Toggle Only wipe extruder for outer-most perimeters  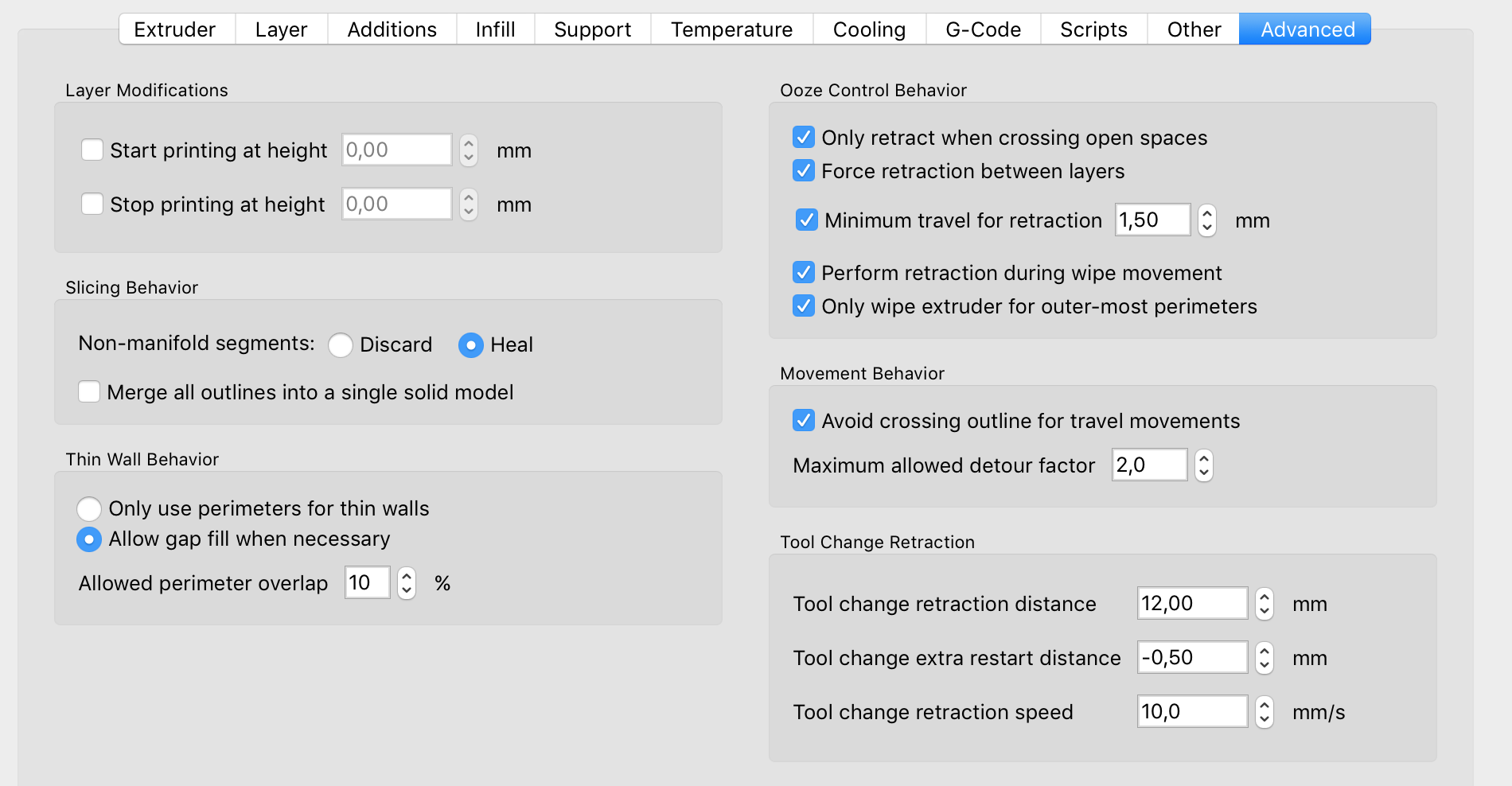pos(804,306)
